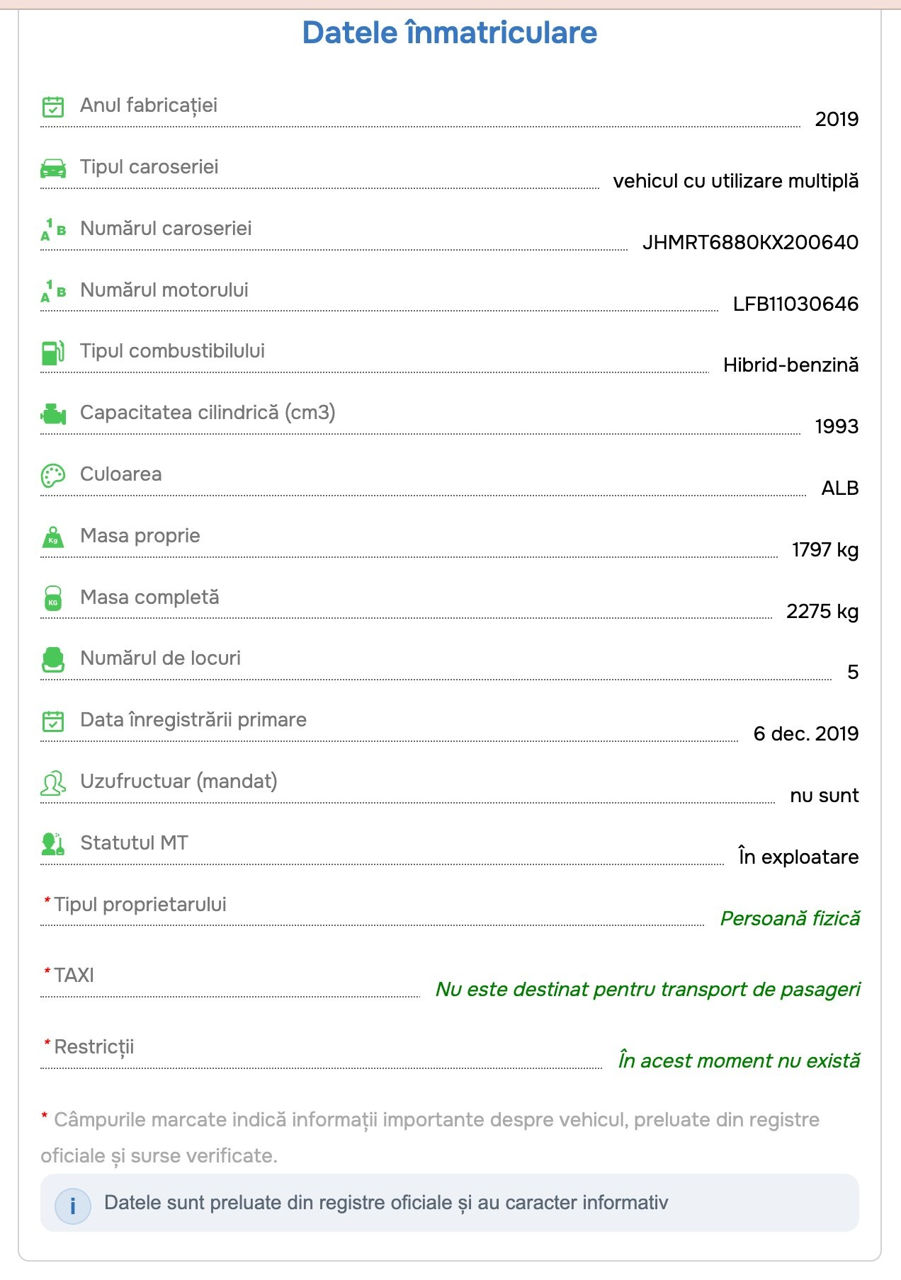Image resolution: width=901 pixels, height=1280 pixels.
Task: Click the VIN value JHMRT6880KX200640
Action: (750, 243)
